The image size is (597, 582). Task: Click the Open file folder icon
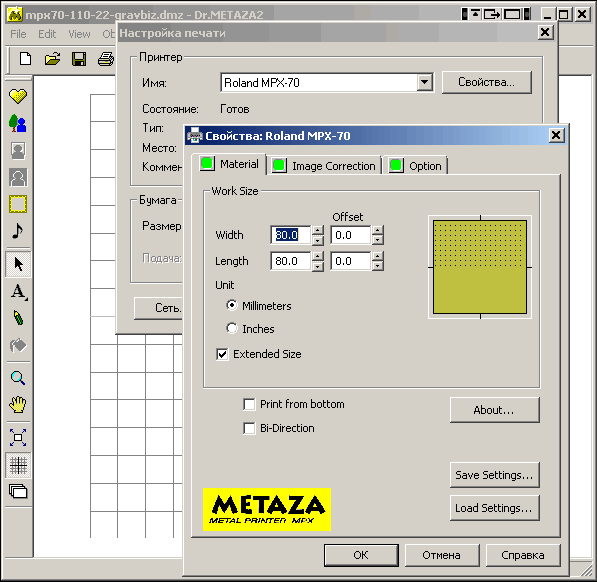(52, 59)
